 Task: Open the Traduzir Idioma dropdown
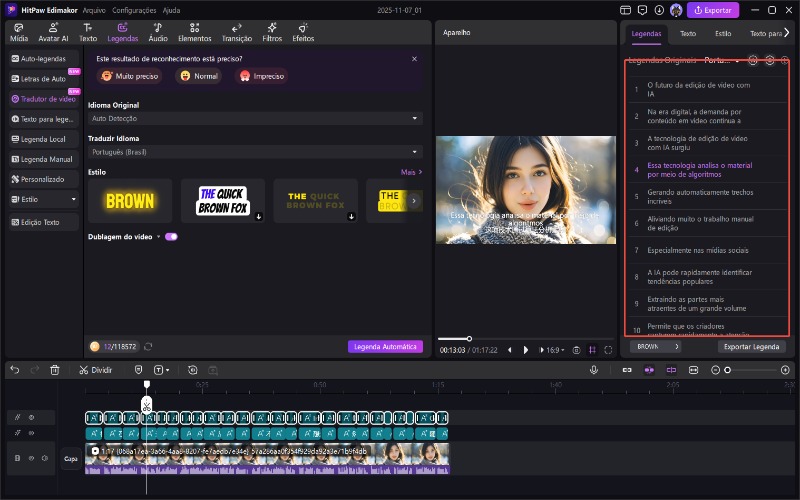[255, 152]
